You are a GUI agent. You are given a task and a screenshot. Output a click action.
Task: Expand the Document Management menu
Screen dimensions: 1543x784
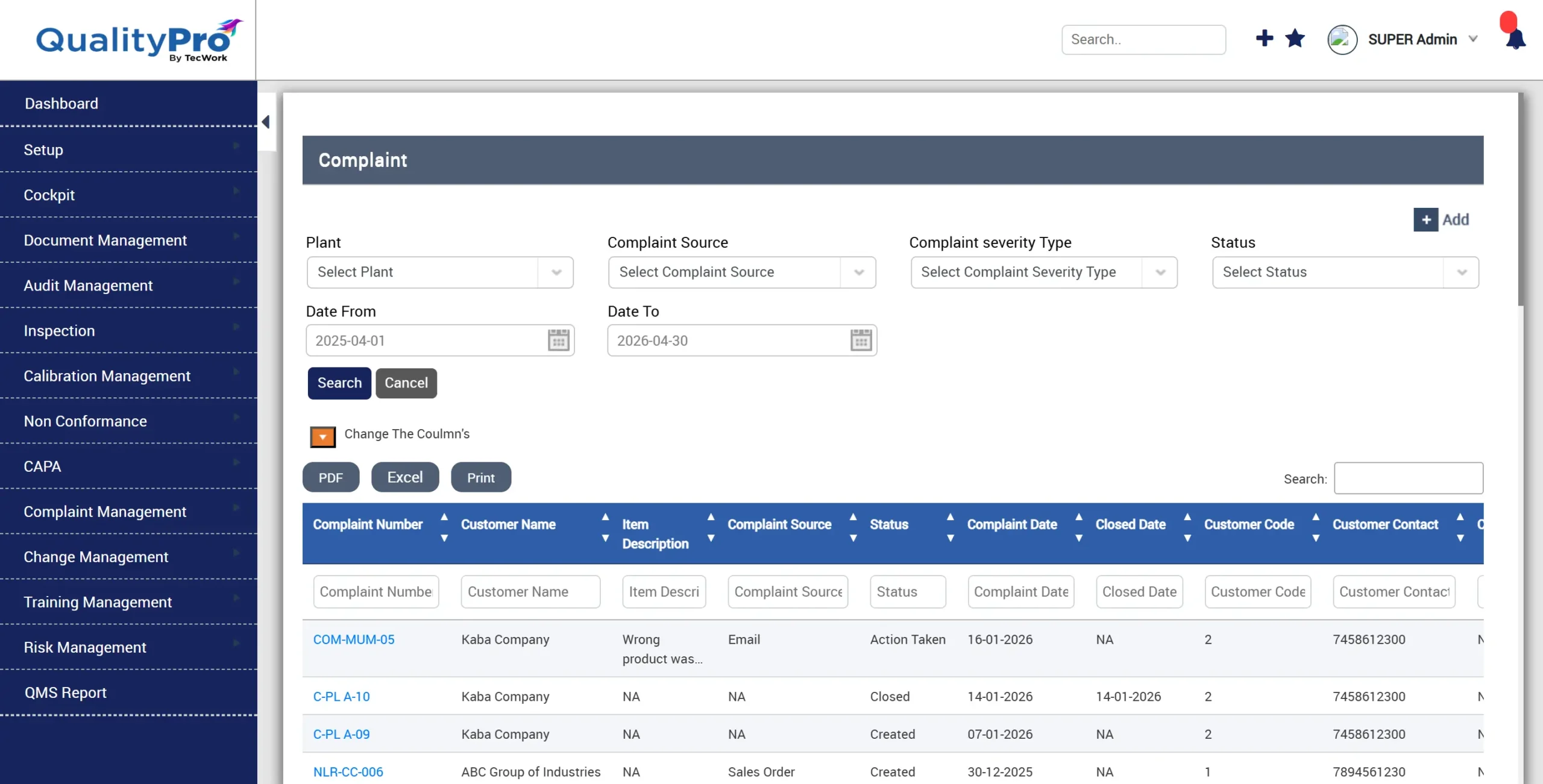tap(128, 240)
